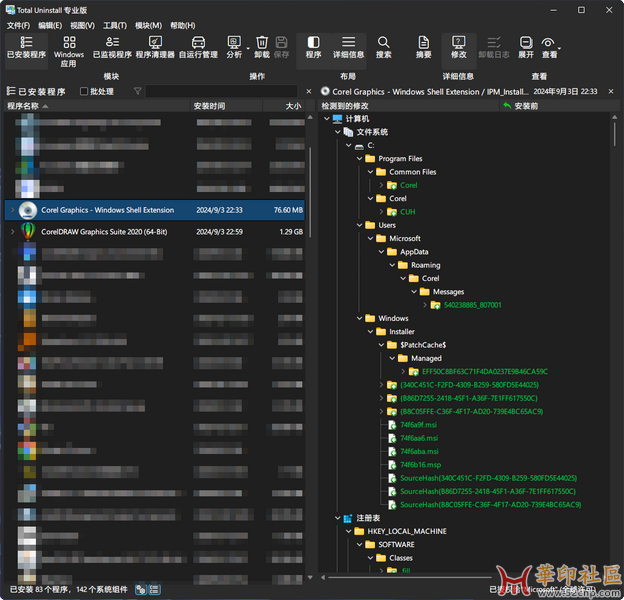Click the 检测到的修改 column header
Image resolution: width=624 pixels, height=600 pixels.
(410, 106)
